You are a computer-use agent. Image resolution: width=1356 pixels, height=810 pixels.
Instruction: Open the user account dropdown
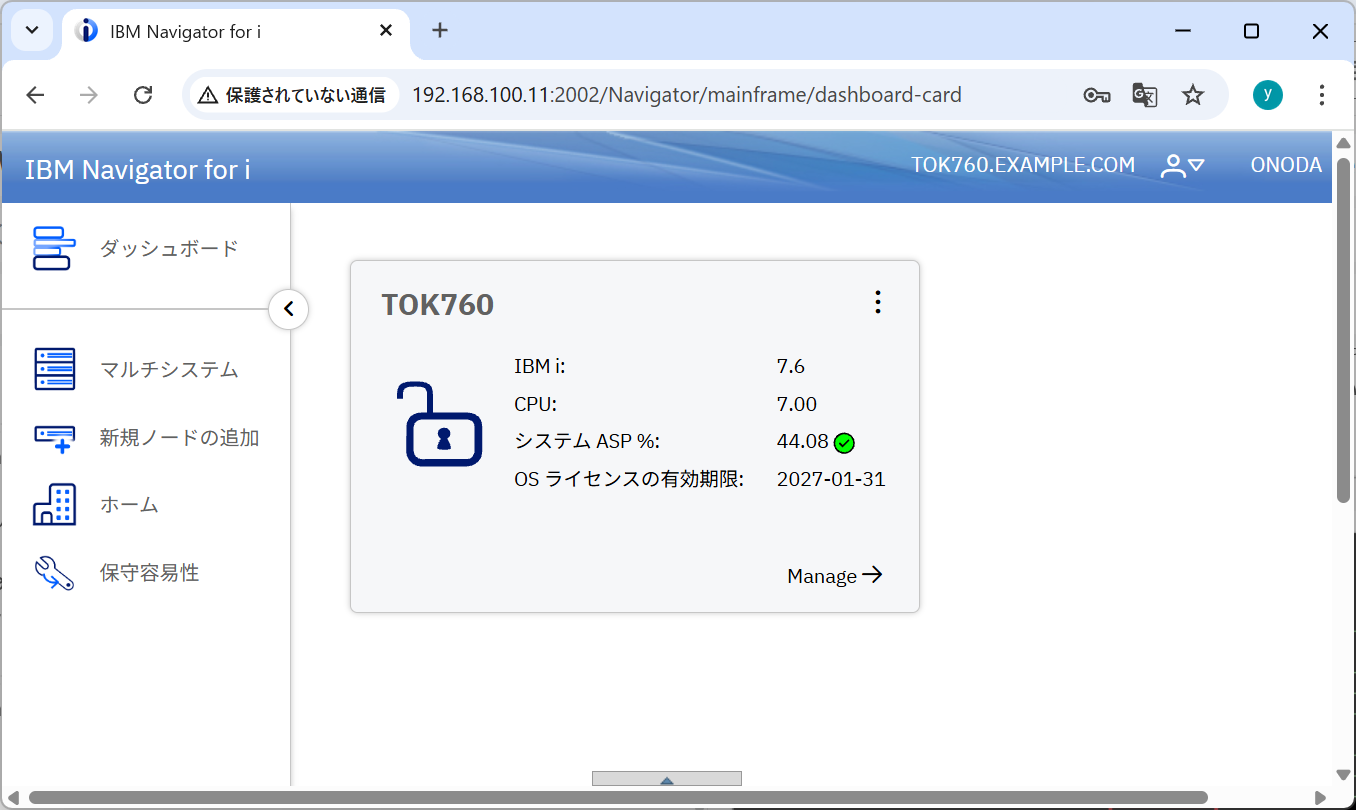pyautogui.click(x=1182, y=166)
